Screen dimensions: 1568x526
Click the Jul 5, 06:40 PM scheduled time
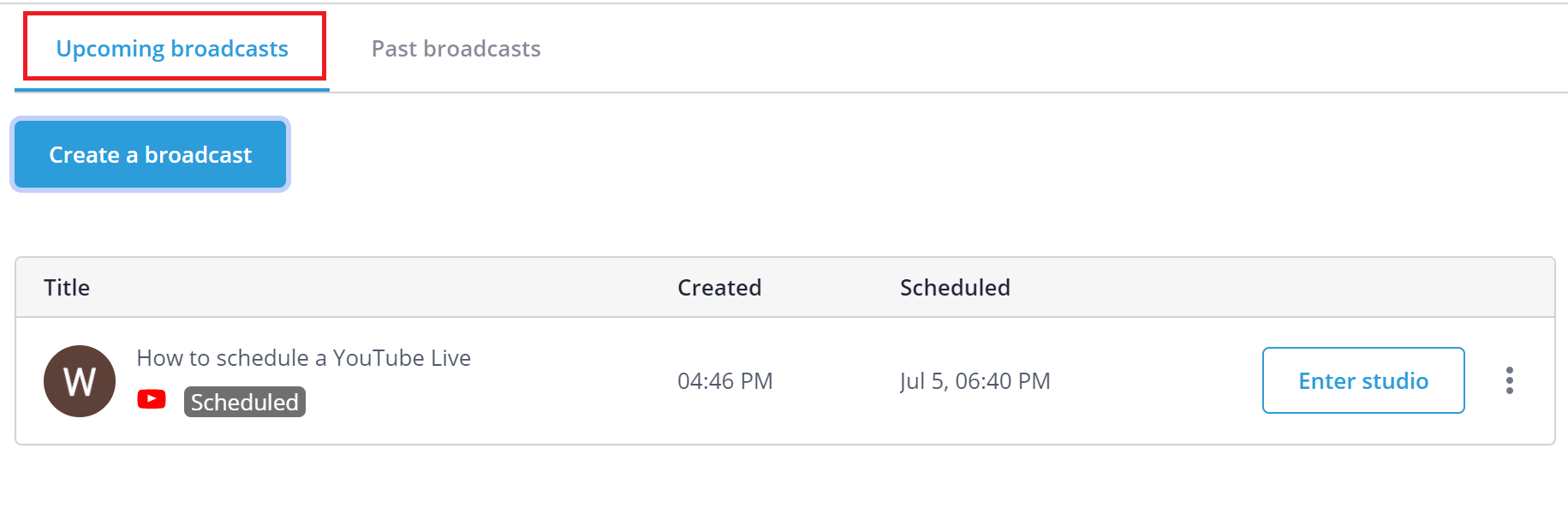point(975,381)
